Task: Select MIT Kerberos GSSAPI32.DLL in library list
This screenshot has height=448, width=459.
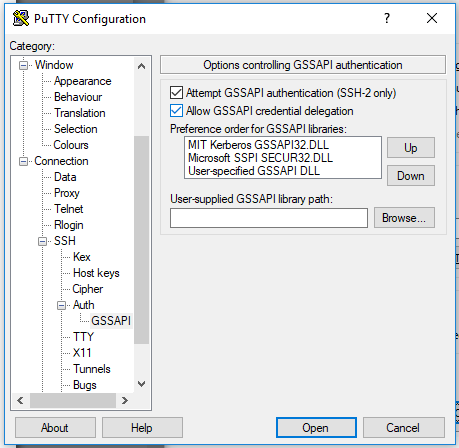Action: pyautogui.click(x=258, y=145)
